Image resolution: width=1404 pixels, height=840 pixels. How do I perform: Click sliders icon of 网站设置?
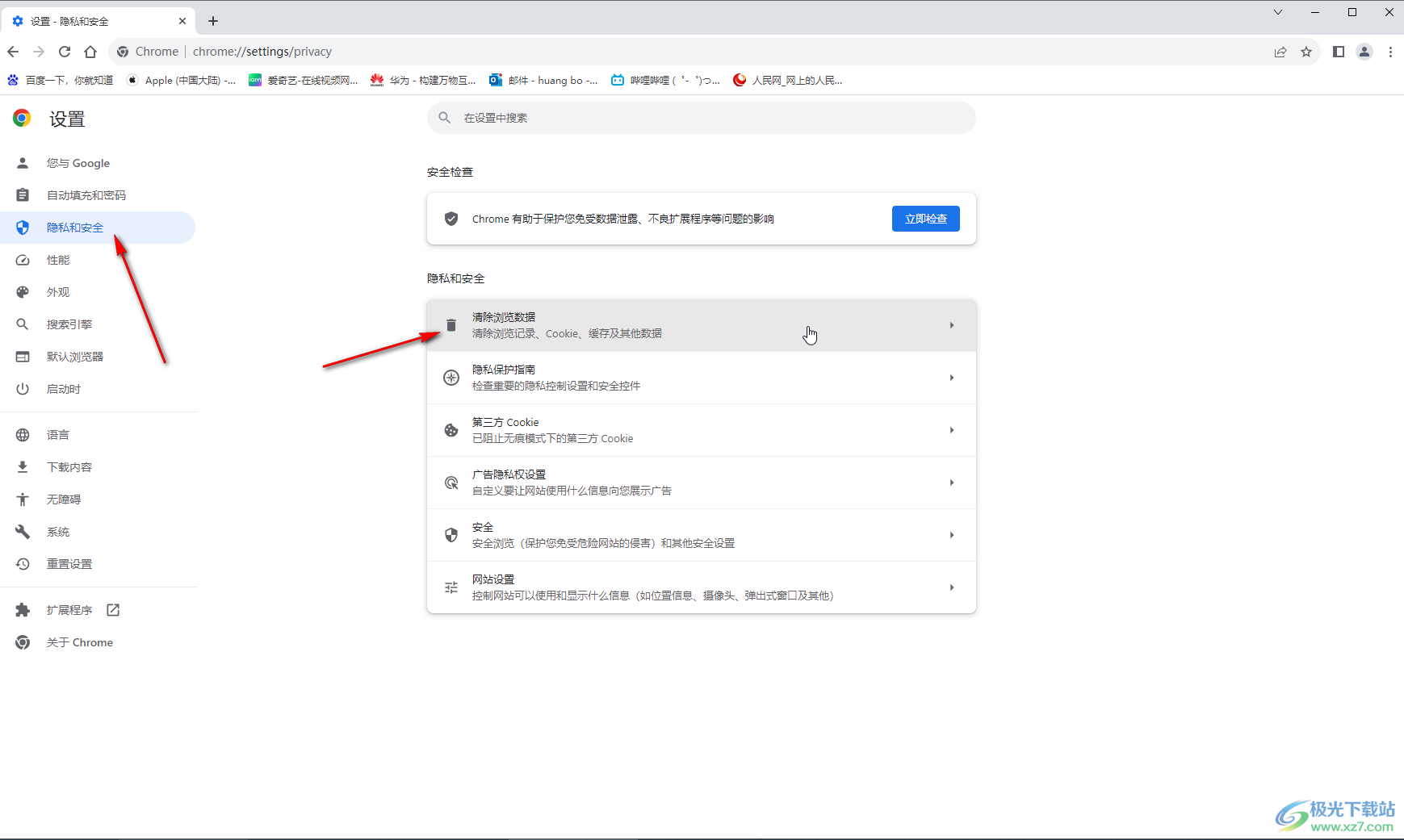[x=451, y=587]
